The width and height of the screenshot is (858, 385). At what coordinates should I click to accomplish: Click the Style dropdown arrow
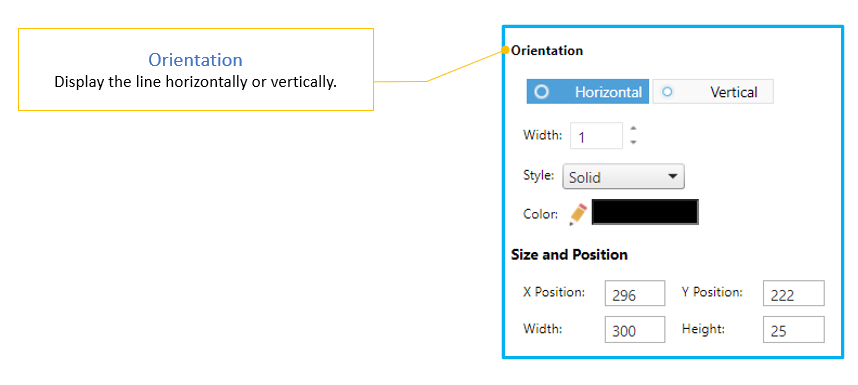[673, 177]
